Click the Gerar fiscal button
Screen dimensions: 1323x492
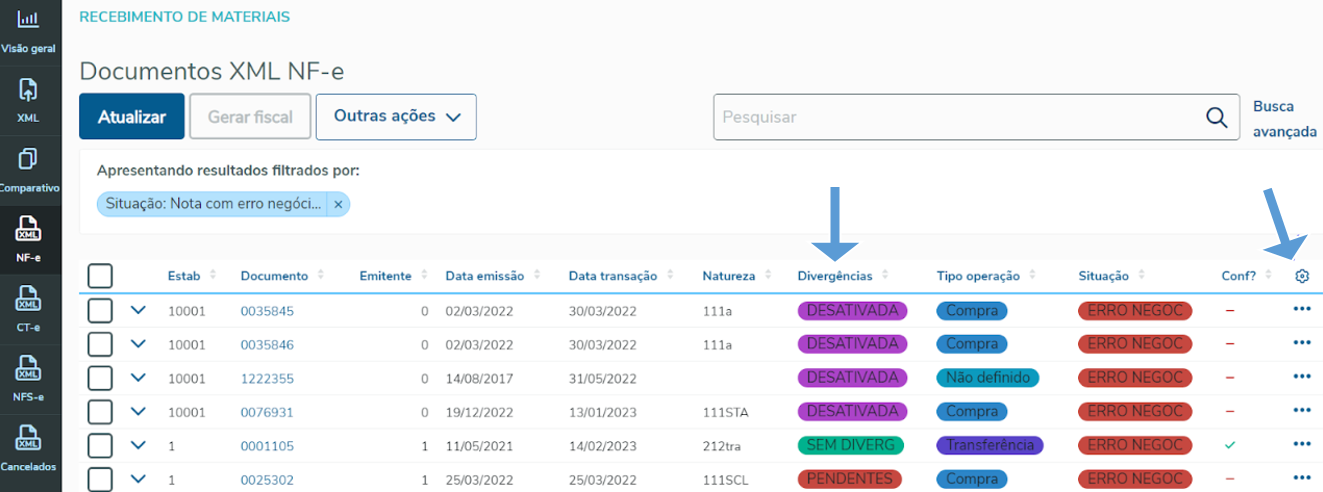250,117
